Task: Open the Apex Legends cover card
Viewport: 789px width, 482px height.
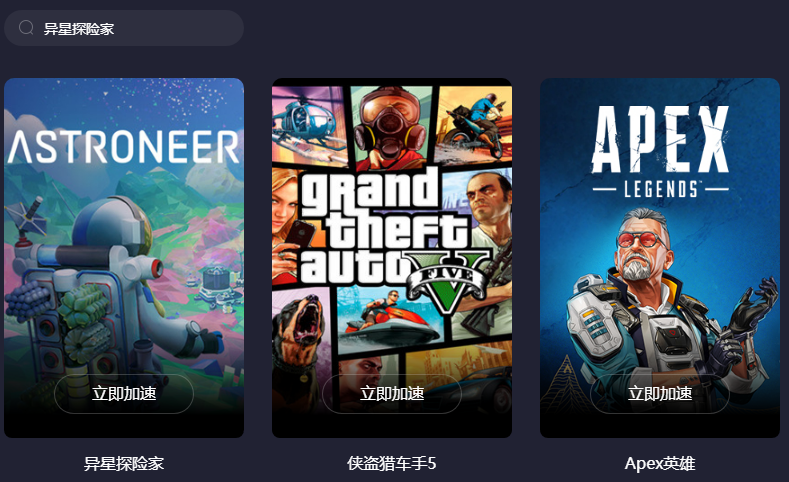Action: (x=660, y=258)
